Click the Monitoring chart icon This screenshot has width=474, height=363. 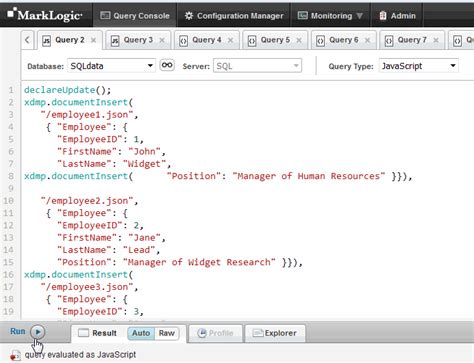302,15
